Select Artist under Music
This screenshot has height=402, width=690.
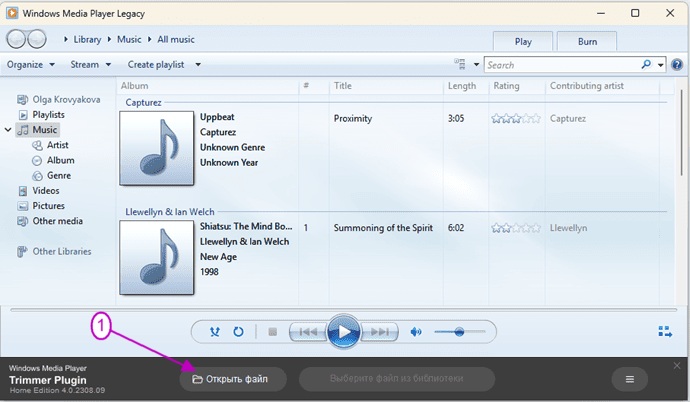(50, 145)
